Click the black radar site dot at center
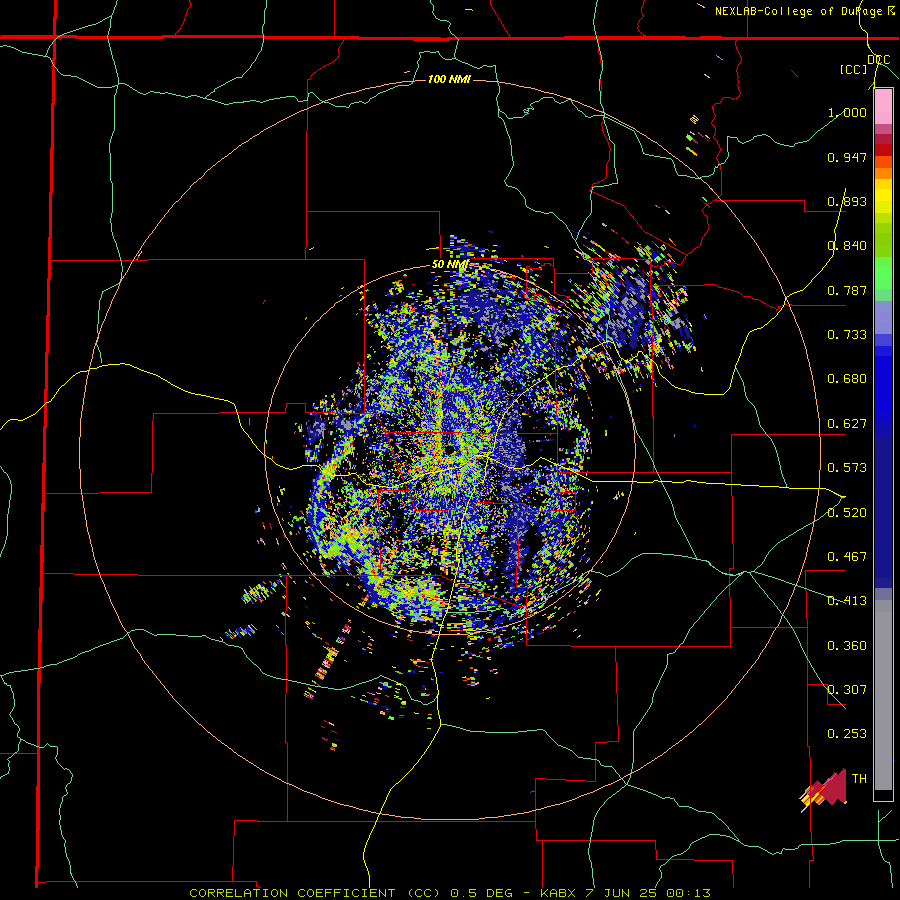The image size is (900, 900). [449, 449]
